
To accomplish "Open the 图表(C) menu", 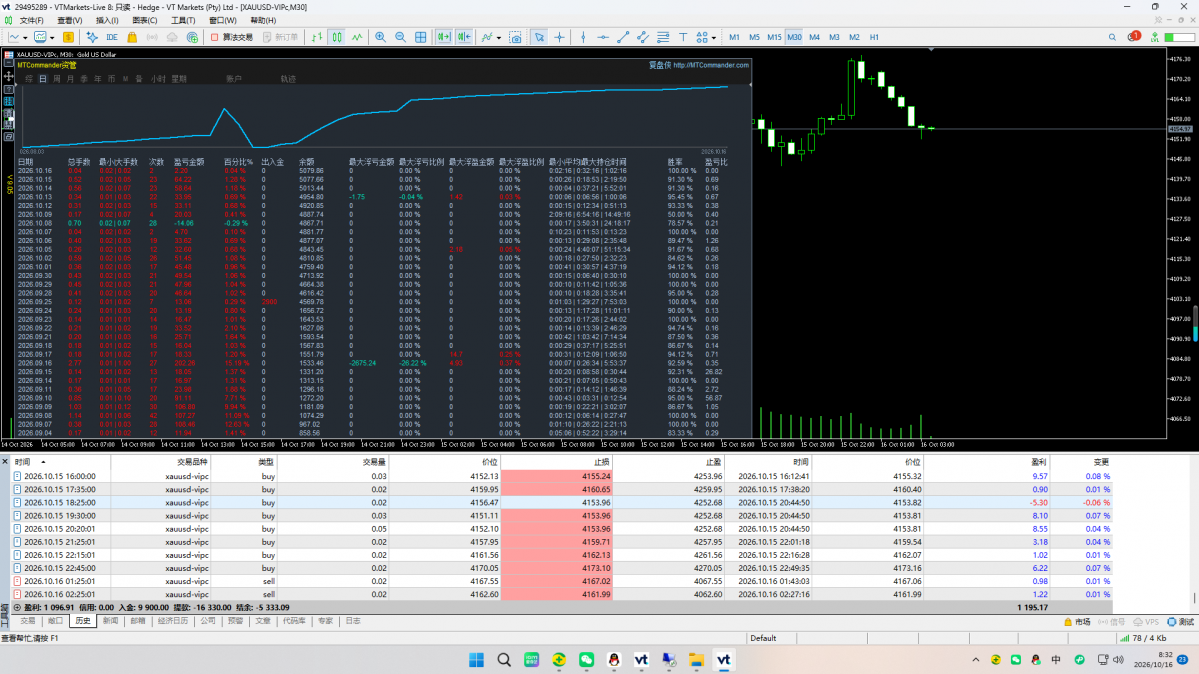I will coord(145,21).
